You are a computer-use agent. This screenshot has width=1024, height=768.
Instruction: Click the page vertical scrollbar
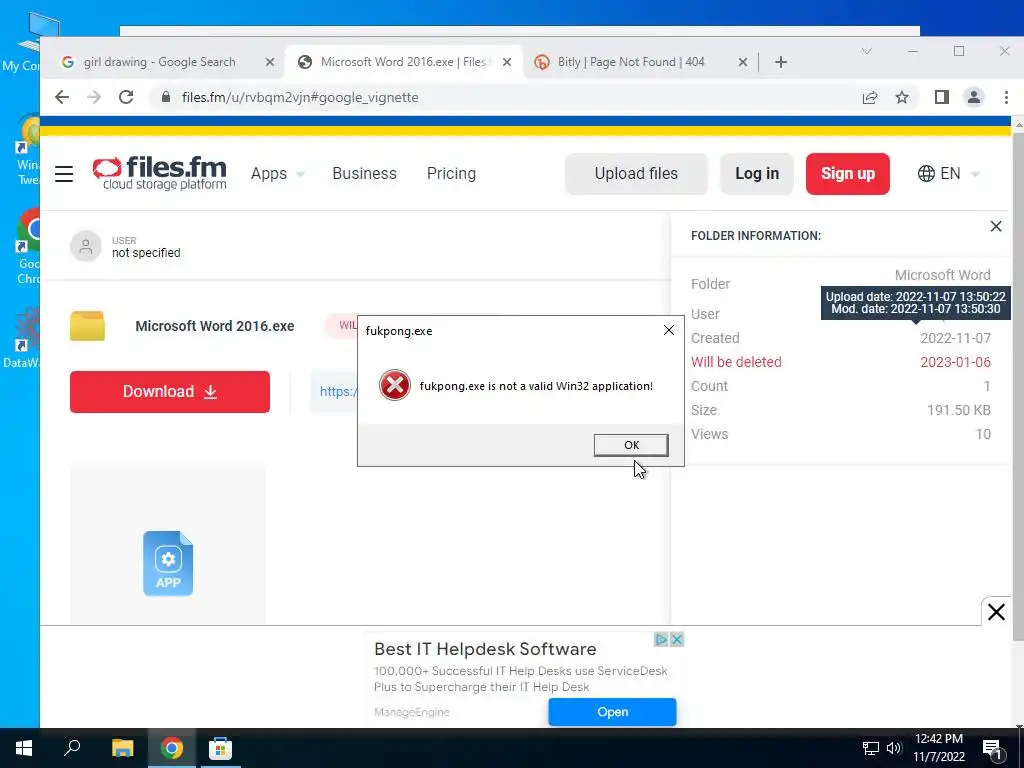click(x=1017, y=385)
